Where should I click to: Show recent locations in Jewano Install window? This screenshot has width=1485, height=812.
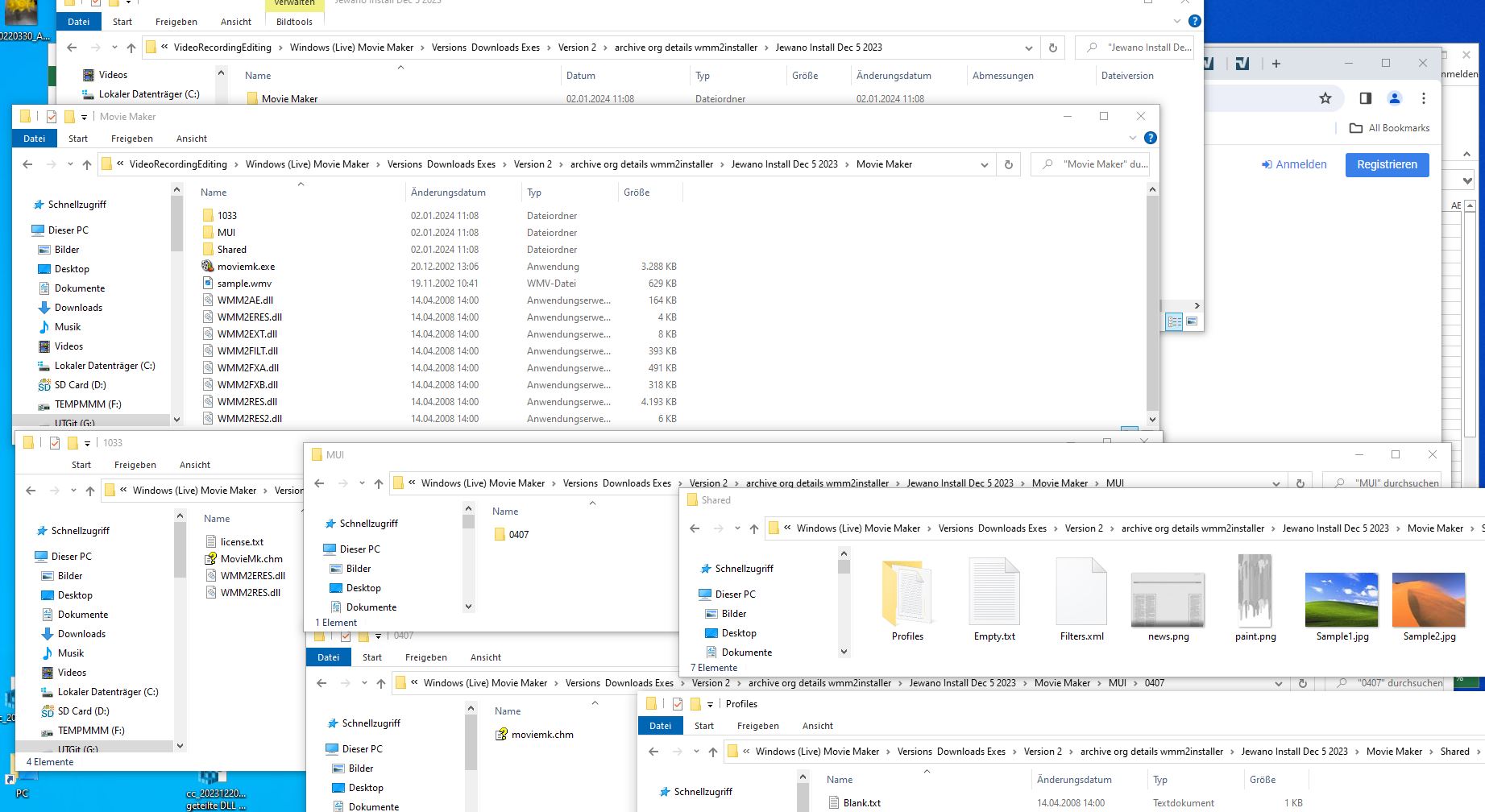click(114, 48)
